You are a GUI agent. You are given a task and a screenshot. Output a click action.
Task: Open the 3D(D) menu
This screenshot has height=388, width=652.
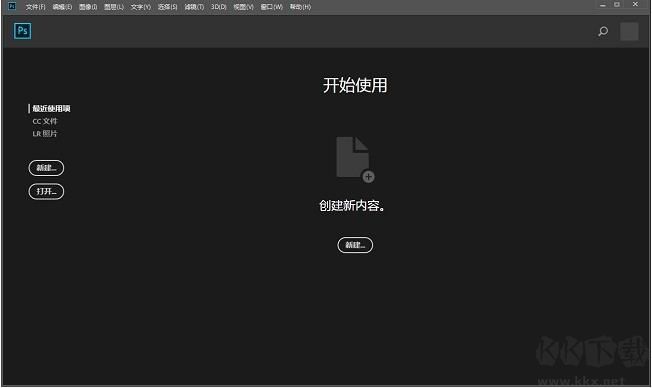coord(219,7)
